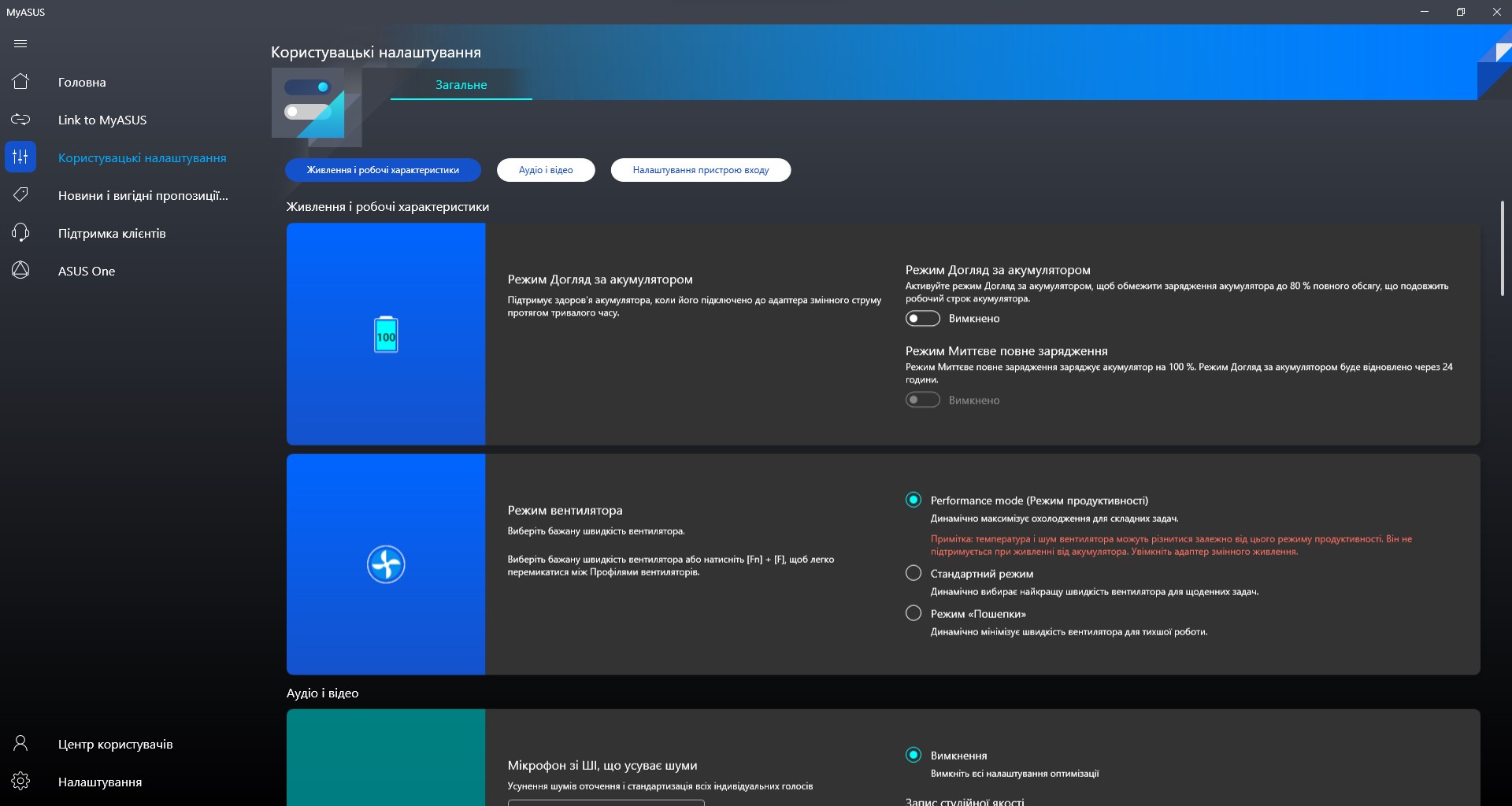Open Link to MyASUS icon

20,120
